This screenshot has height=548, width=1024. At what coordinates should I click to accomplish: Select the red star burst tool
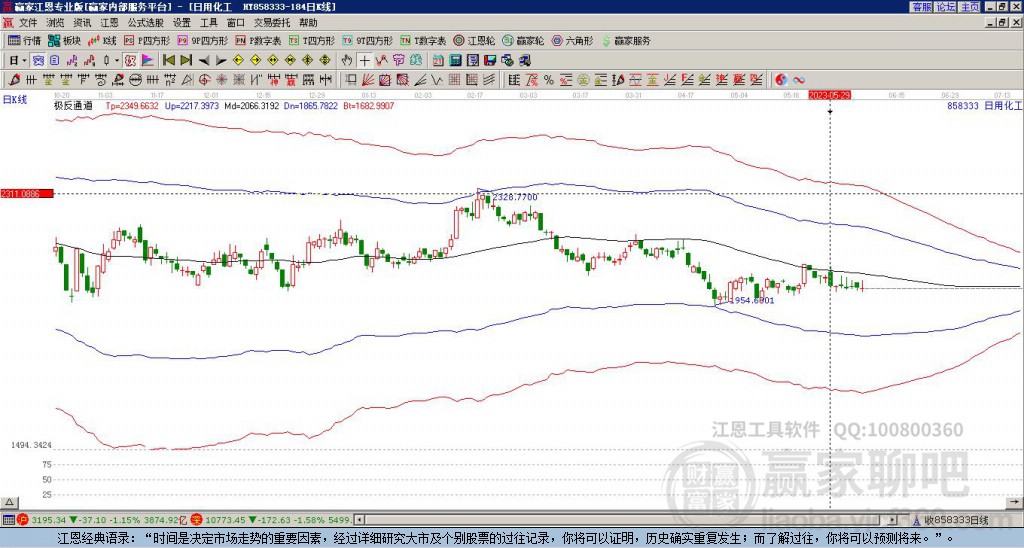222,80
